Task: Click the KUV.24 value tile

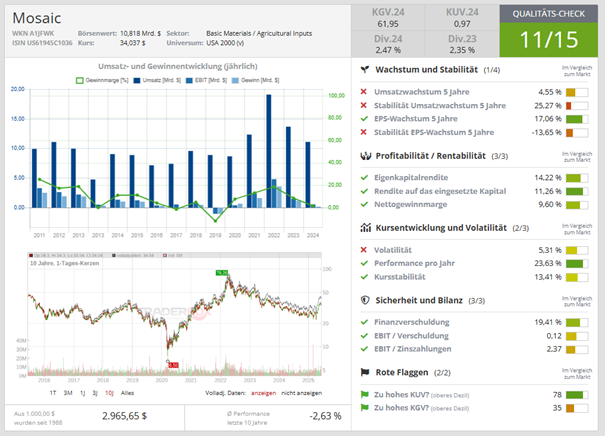Action: point(462,18)
